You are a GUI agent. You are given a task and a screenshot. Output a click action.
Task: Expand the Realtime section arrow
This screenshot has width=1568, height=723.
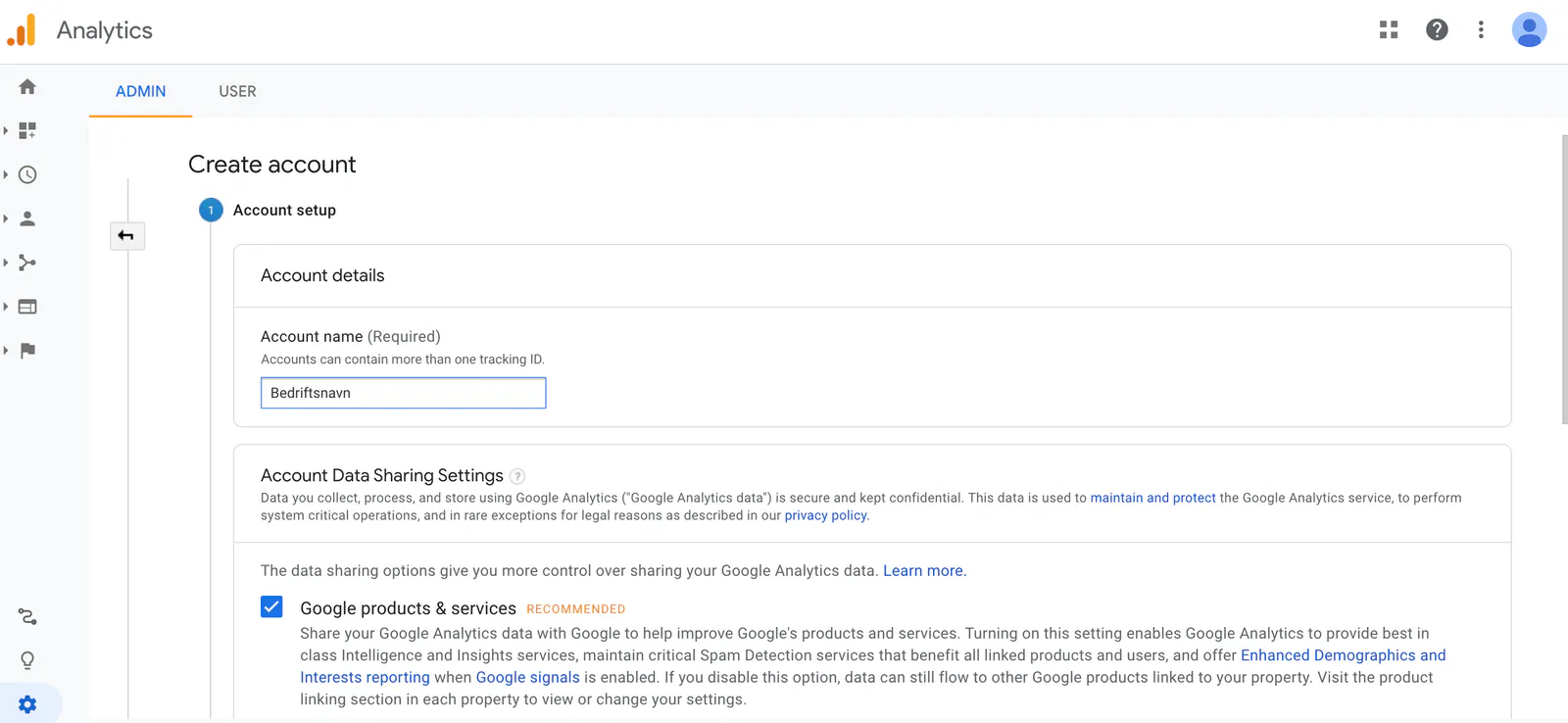coord(6,174)
